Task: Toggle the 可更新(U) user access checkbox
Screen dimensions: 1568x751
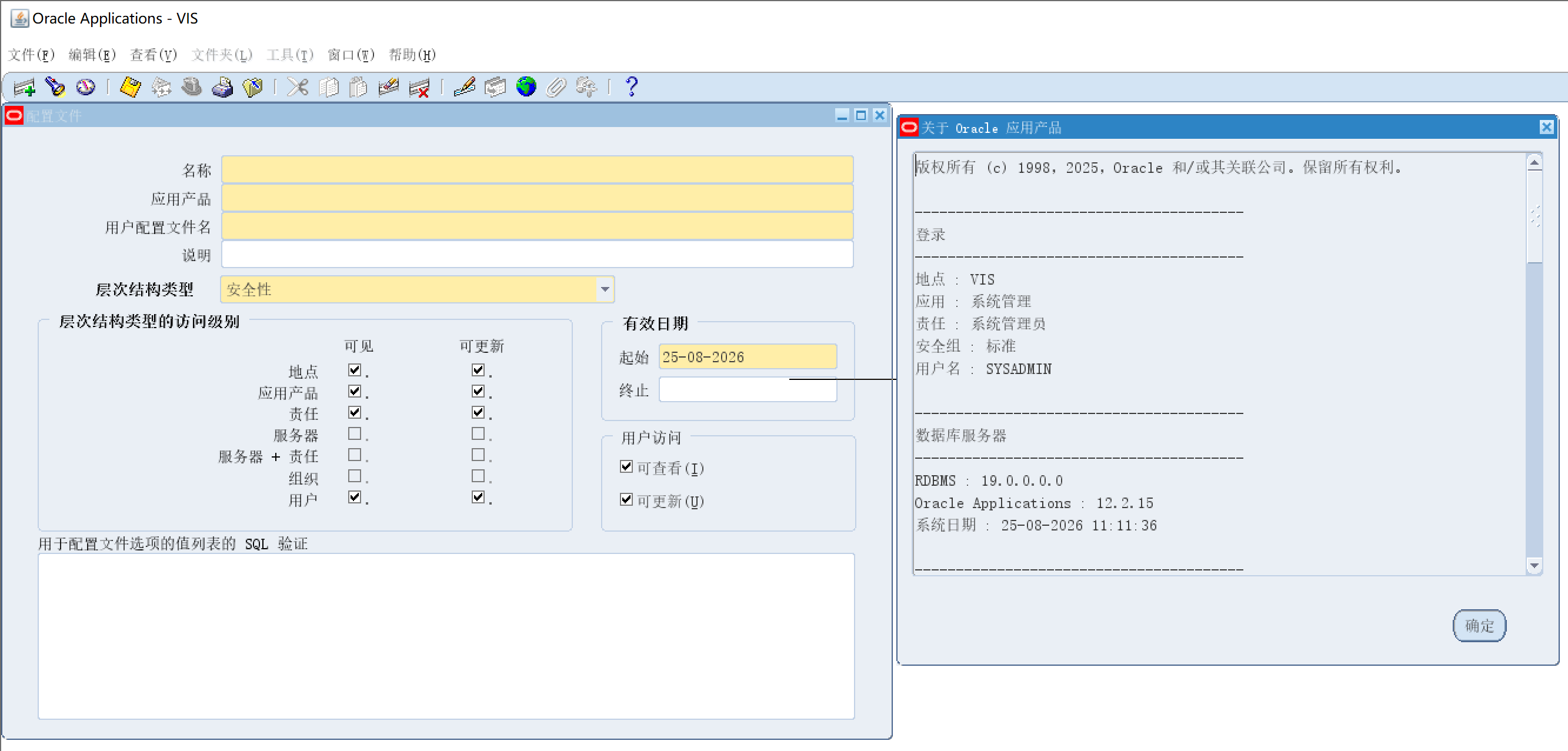Action: coord(626,500)
